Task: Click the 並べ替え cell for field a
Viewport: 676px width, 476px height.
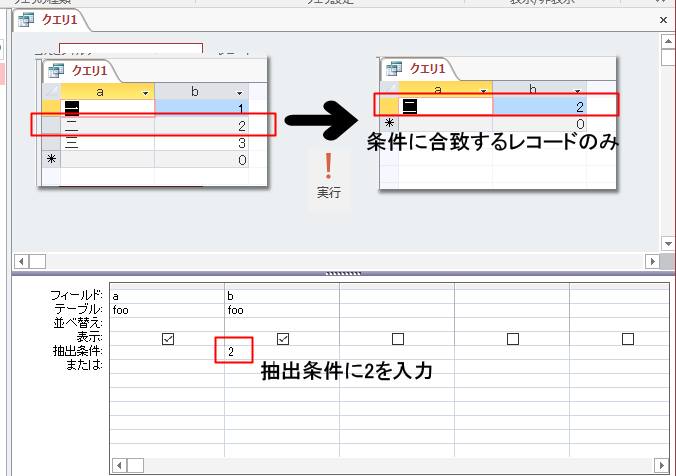Action: (x=167, y=324)
